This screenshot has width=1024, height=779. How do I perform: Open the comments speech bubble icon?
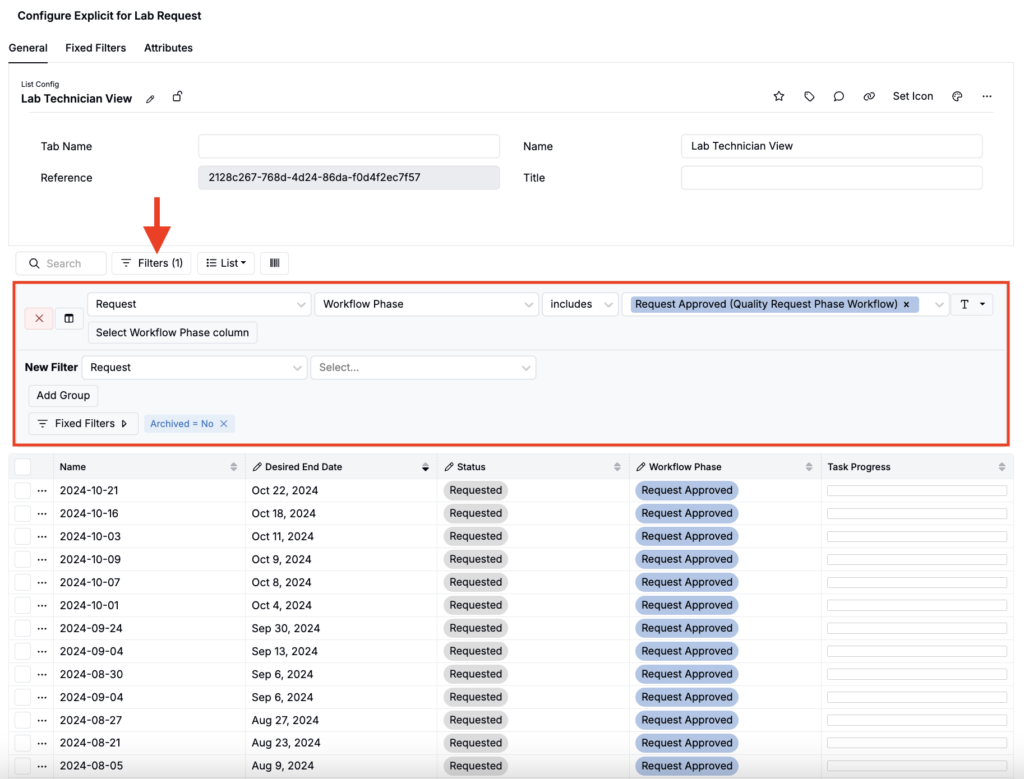pyautogui.click(x=839, y=96)
